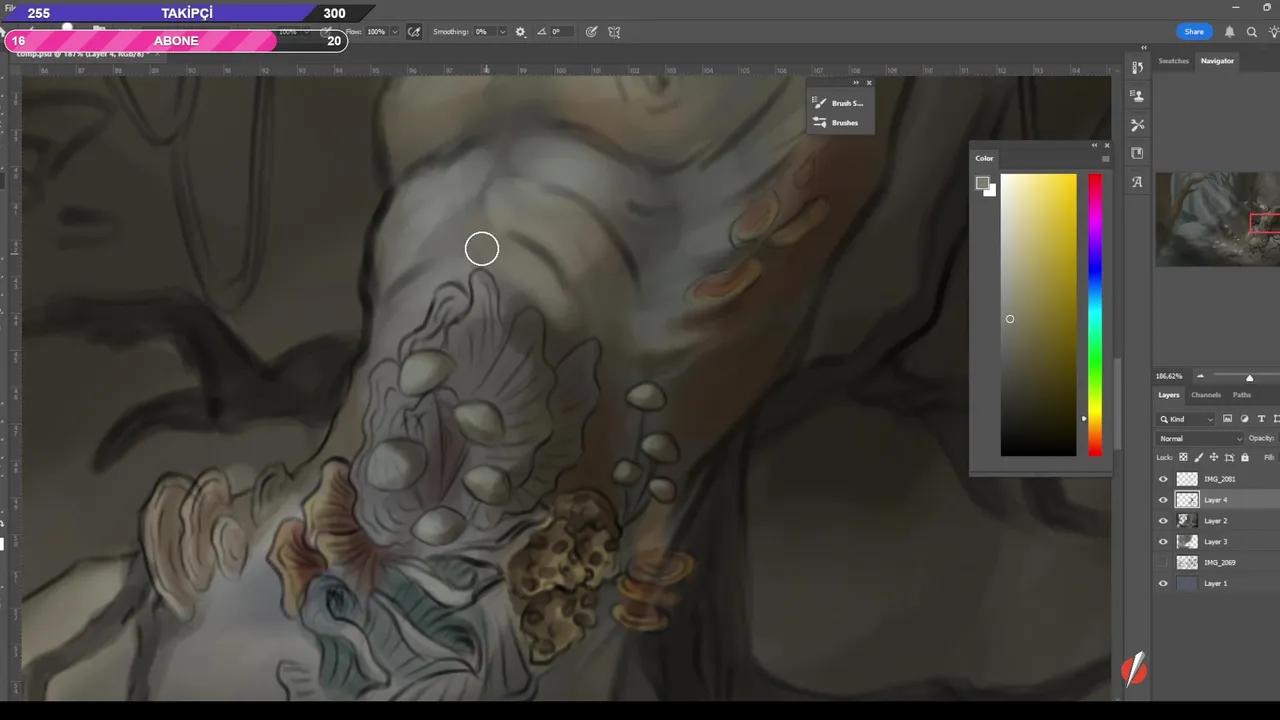Select the Layer 4 thumbnail
Image resolution: width=1280 pixels, height=720 pixels.
pos(1187,500)
